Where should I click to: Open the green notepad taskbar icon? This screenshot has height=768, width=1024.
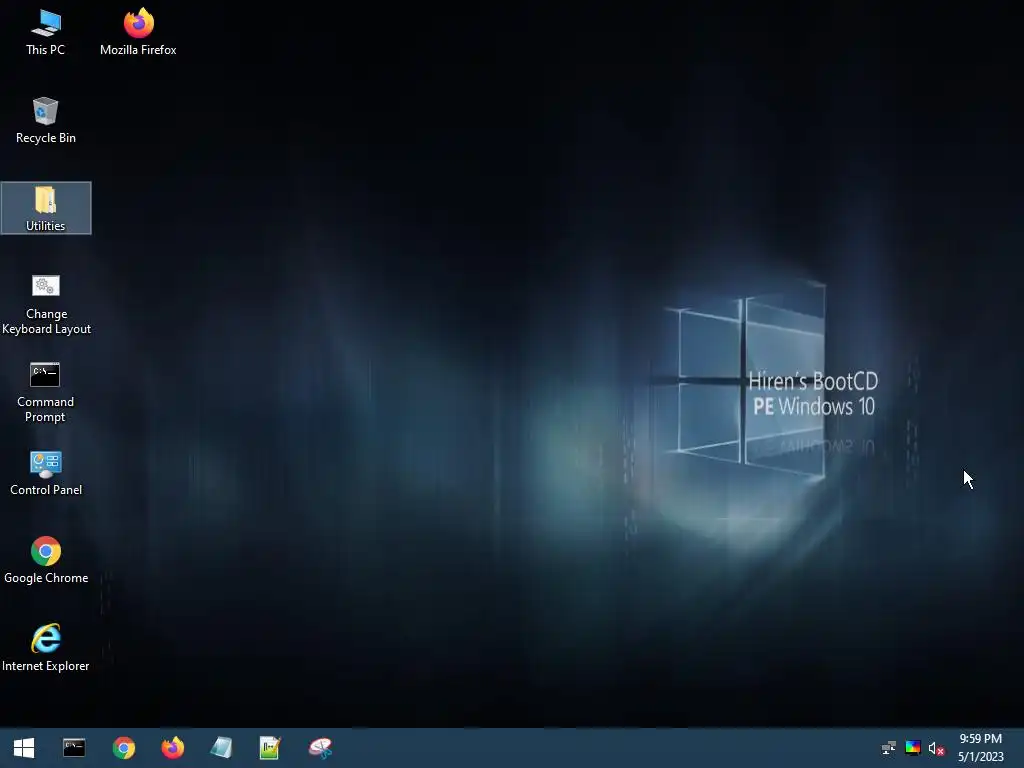tap(270, 748)
